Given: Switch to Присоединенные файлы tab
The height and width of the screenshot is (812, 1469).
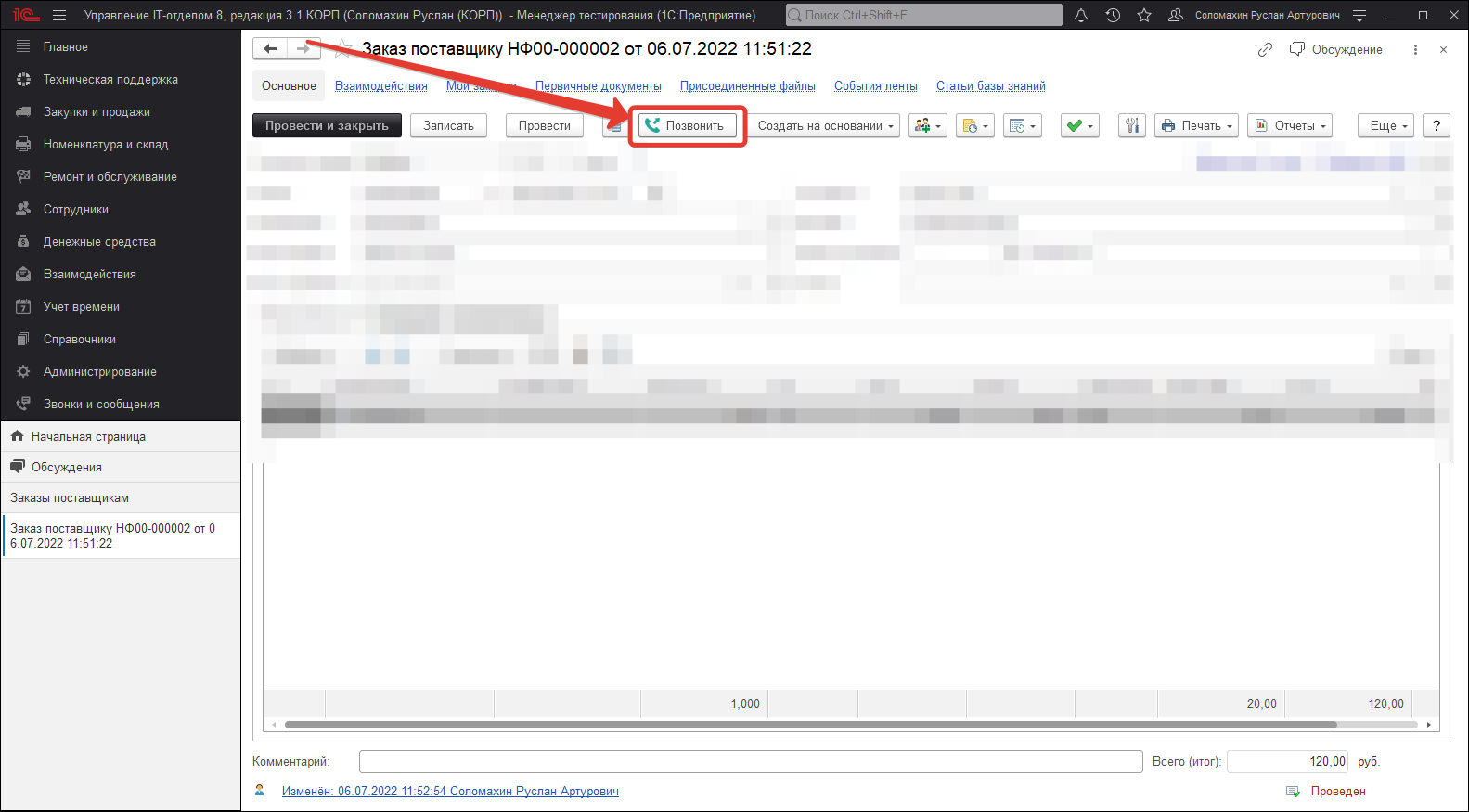Looking at the screenshot, I should point(747,86).
